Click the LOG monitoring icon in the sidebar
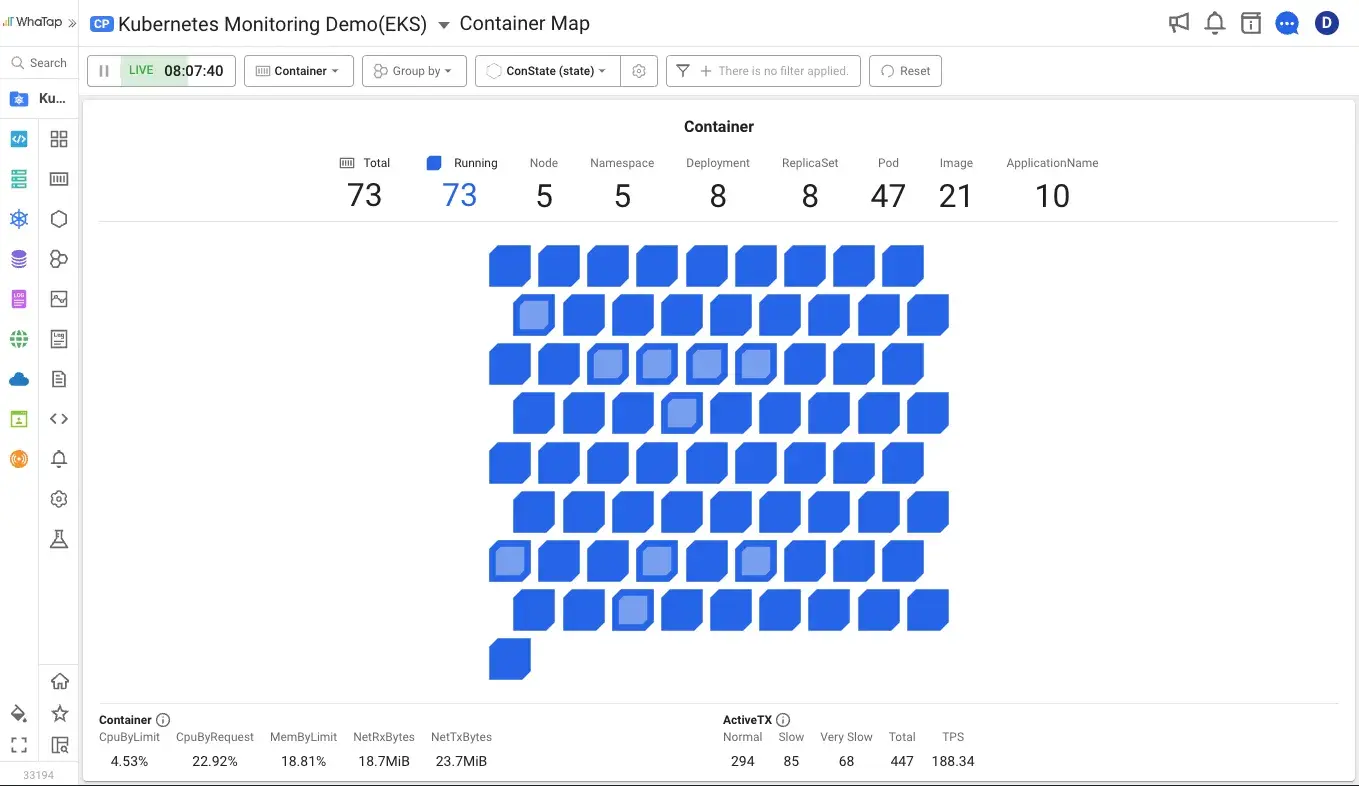 pos(18,298)
